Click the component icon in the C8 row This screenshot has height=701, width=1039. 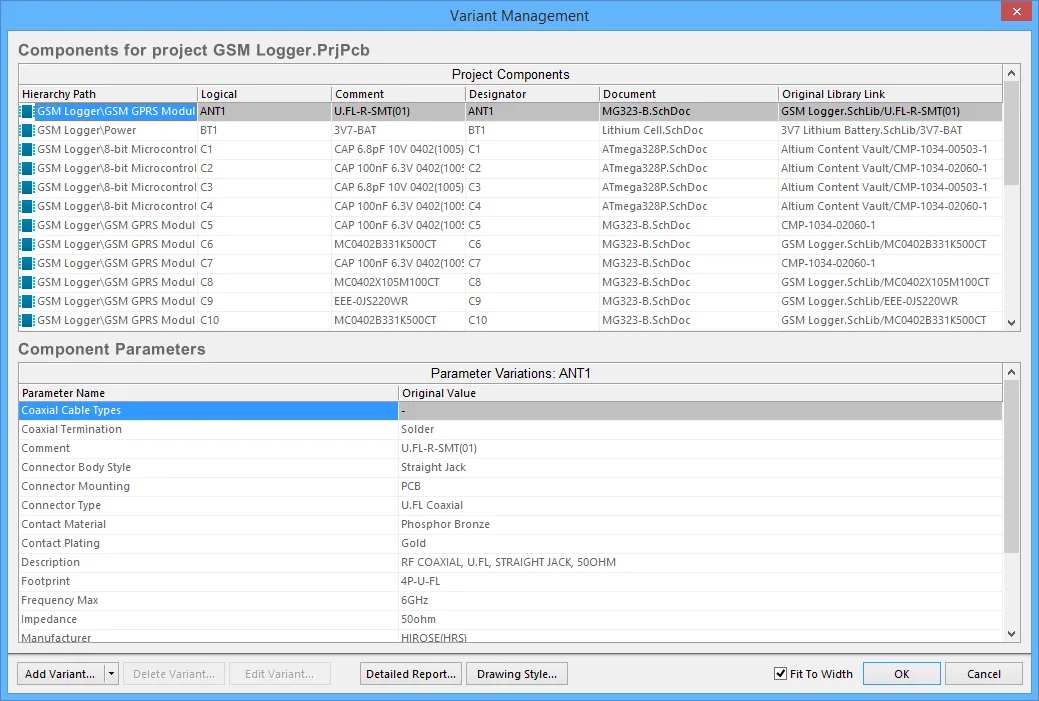pyautogui.click(x=27, y=283)
